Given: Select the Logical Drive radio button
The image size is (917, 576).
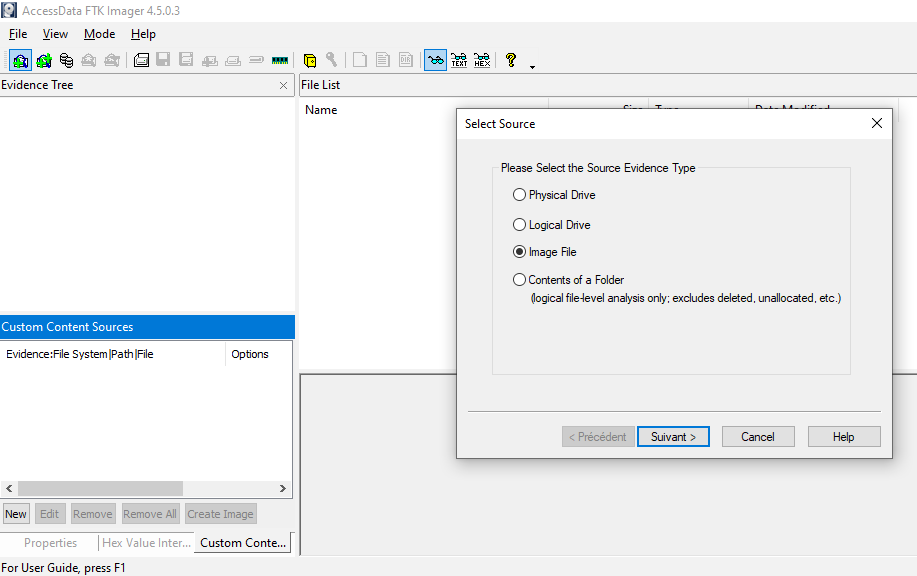Looking at the screenshot, I should [x=519, y=225].
